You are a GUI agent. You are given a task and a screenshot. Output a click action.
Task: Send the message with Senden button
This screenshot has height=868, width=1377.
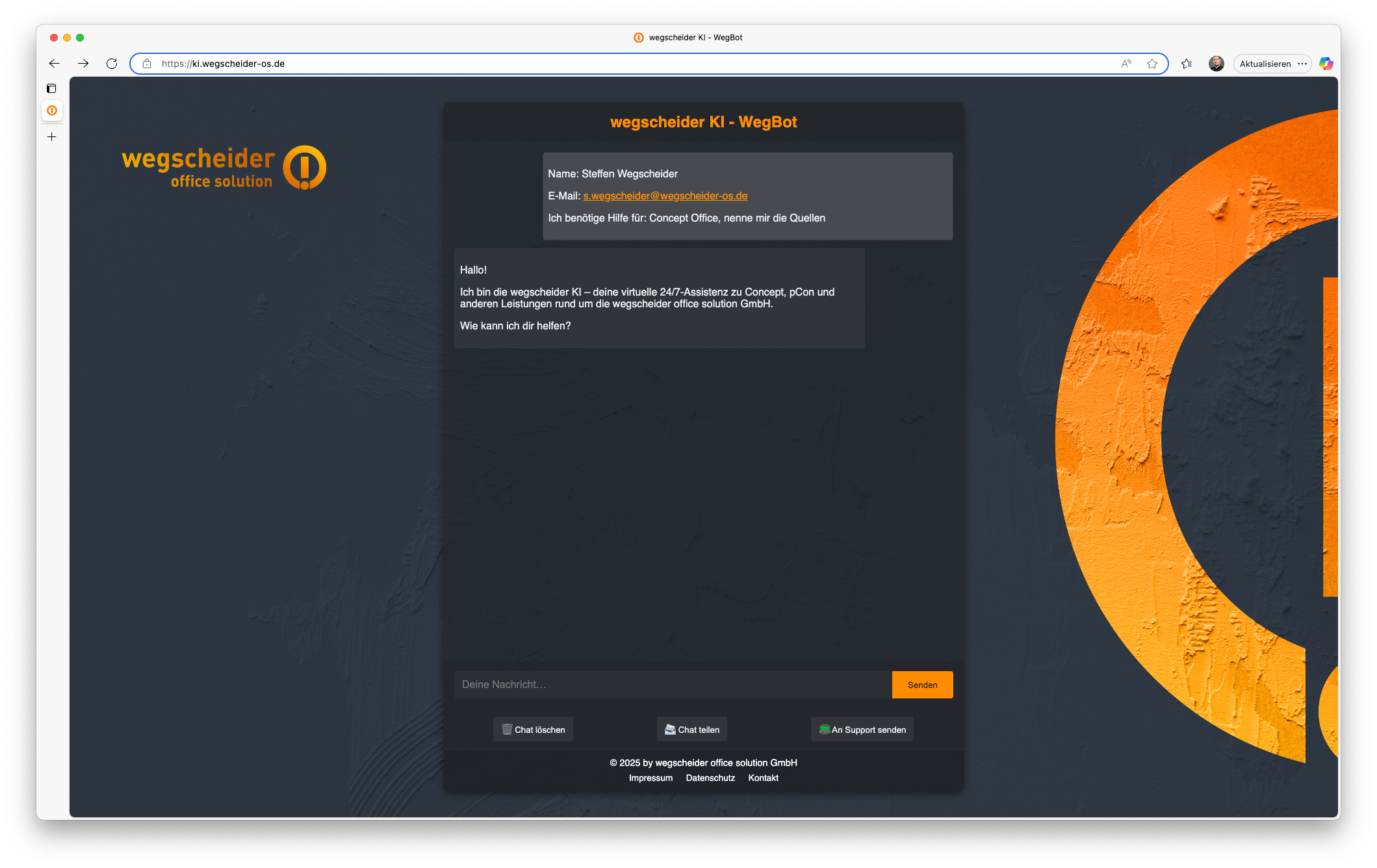(922, 685)
